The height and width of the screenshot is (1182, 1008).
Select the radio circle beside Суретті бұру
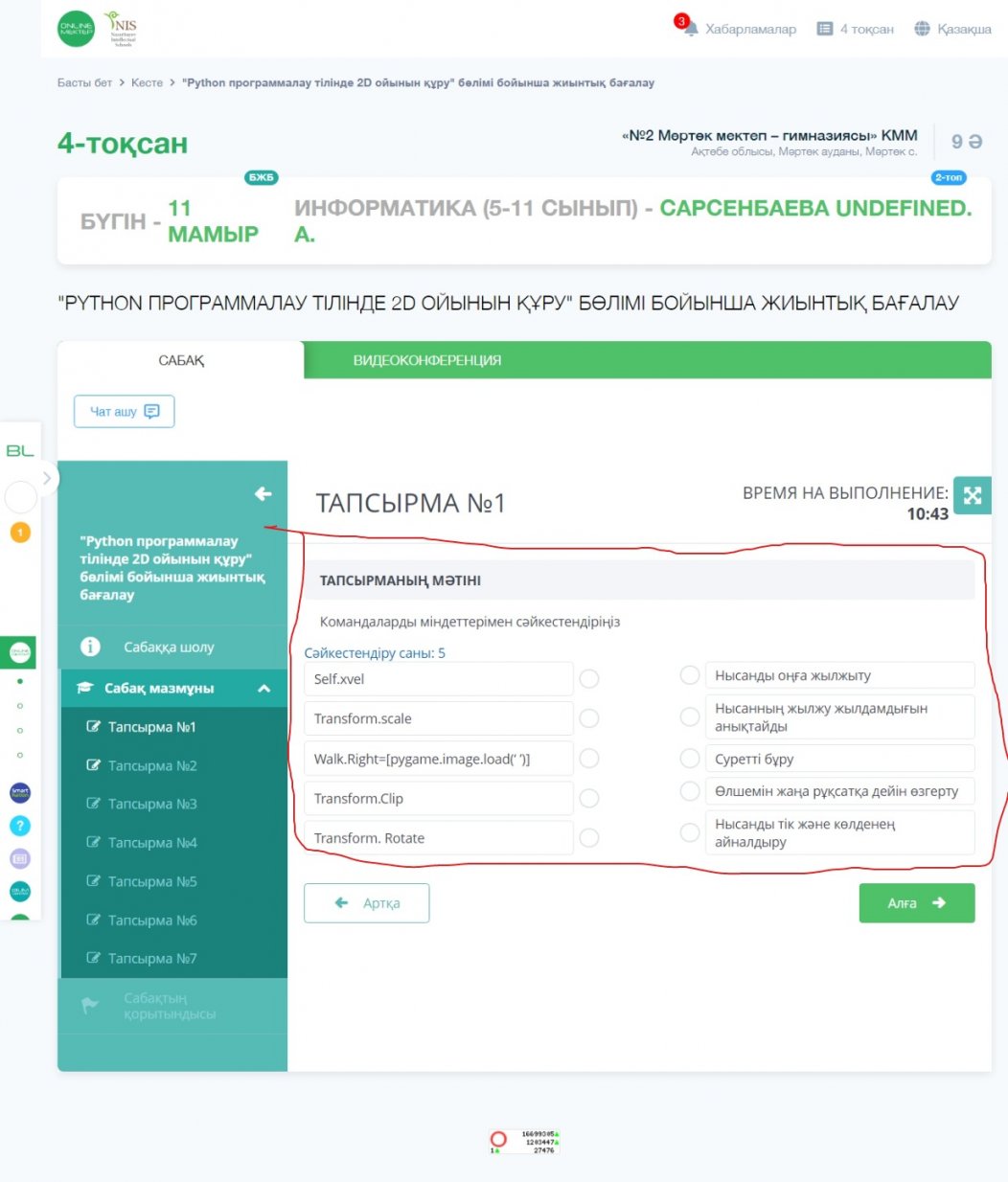(x=689, y=759)
